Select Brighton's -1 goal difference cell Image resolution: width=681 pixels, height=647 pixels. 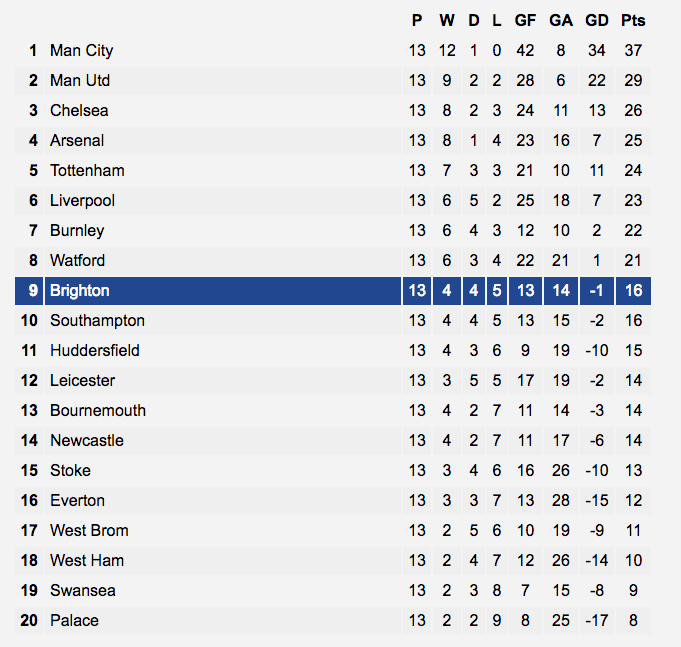point(597,290)
